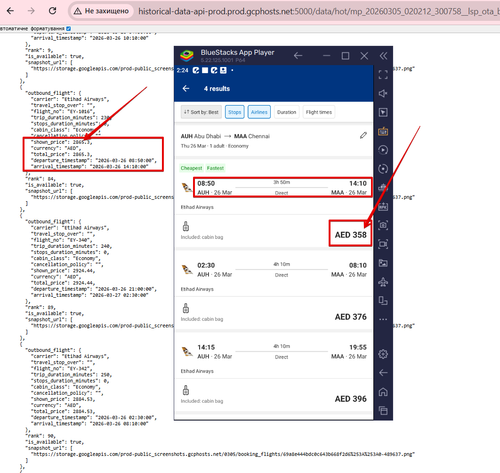The width and height of the screenshot is (500, 473).
Task: Select the 08:50 Etihad flight
Action: coord(274,188)
